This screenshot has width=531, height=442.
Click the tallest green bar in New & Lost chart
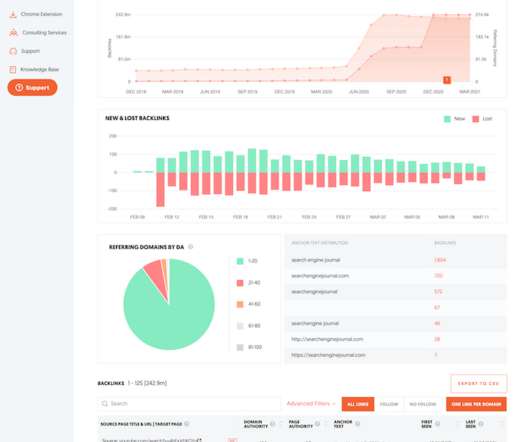click(252, 161)
